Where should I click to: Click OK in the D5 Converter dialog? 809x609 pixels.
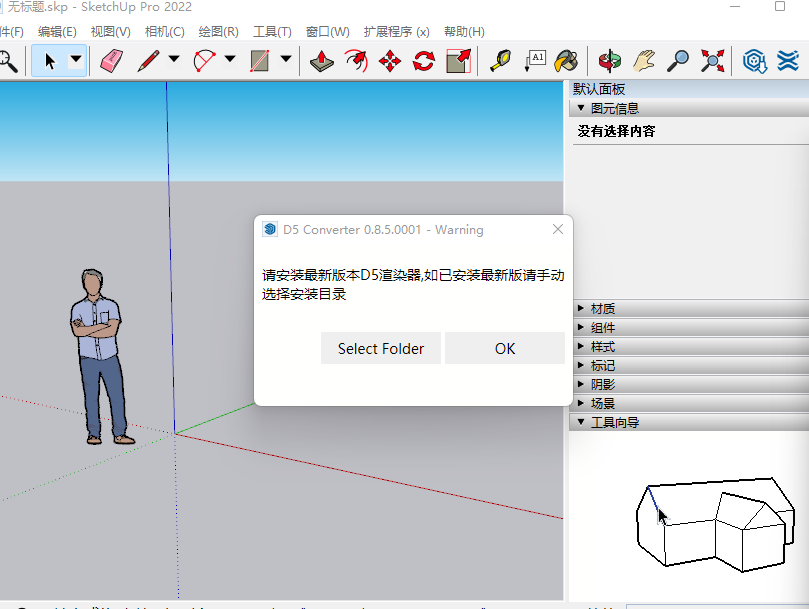click(x=505, y=348)
